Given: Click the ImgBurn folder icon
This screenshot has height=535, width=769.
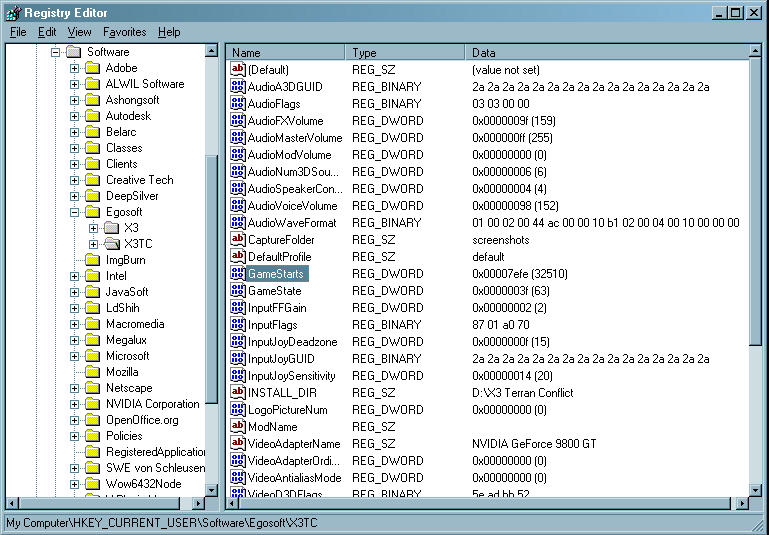Looking at the screenshot, I should pos(92,259).
